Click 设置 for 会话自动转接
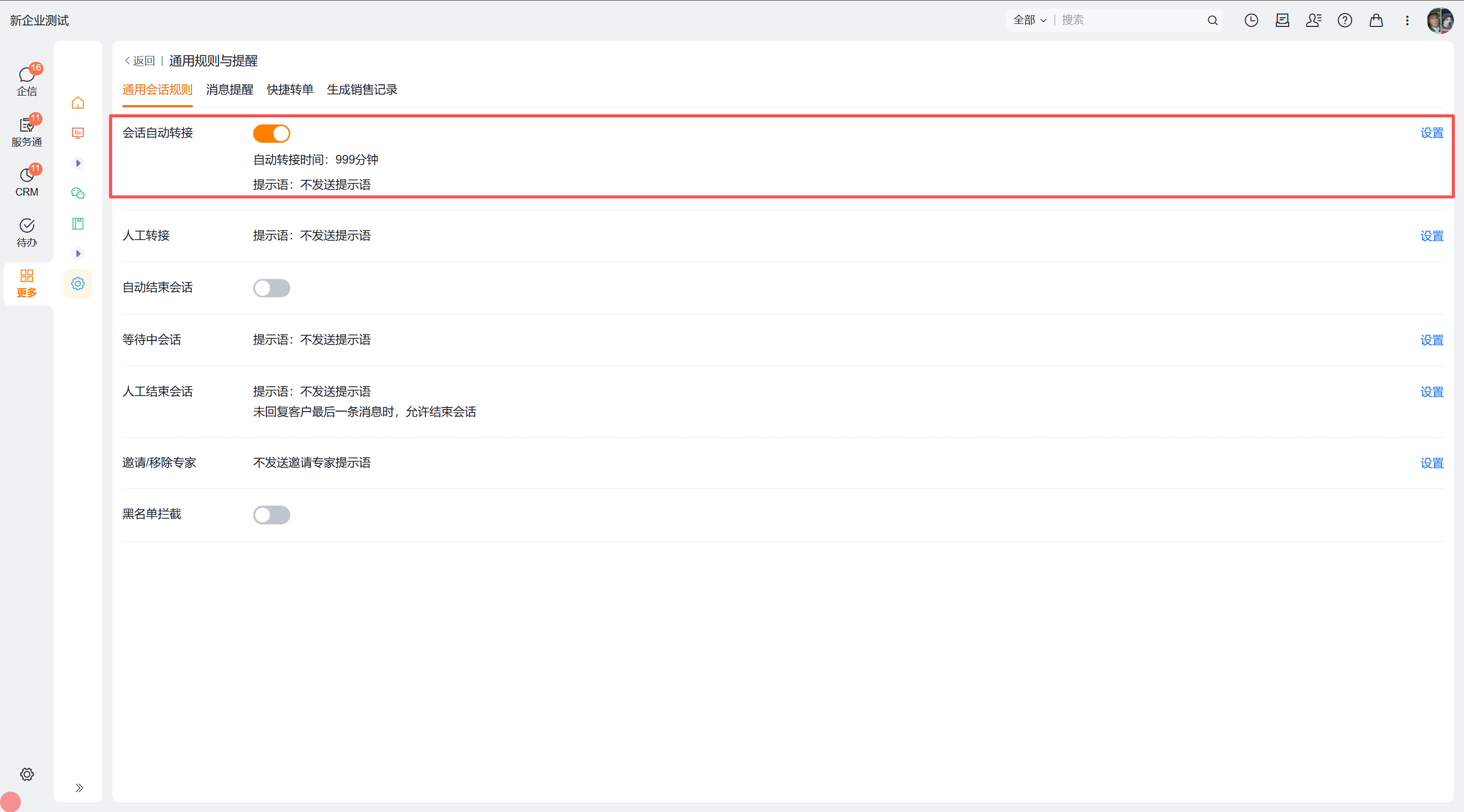Viewport: 1464px width, 812px height. tap(1431, 133)
